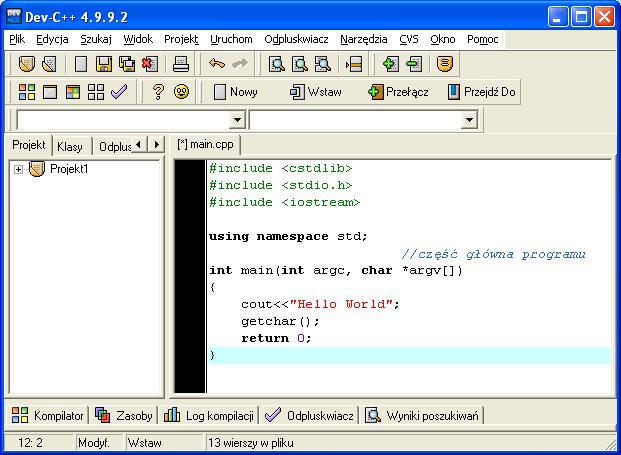Switch to Klasy side tab
The image size is (621, 455).
coord(70,147)
